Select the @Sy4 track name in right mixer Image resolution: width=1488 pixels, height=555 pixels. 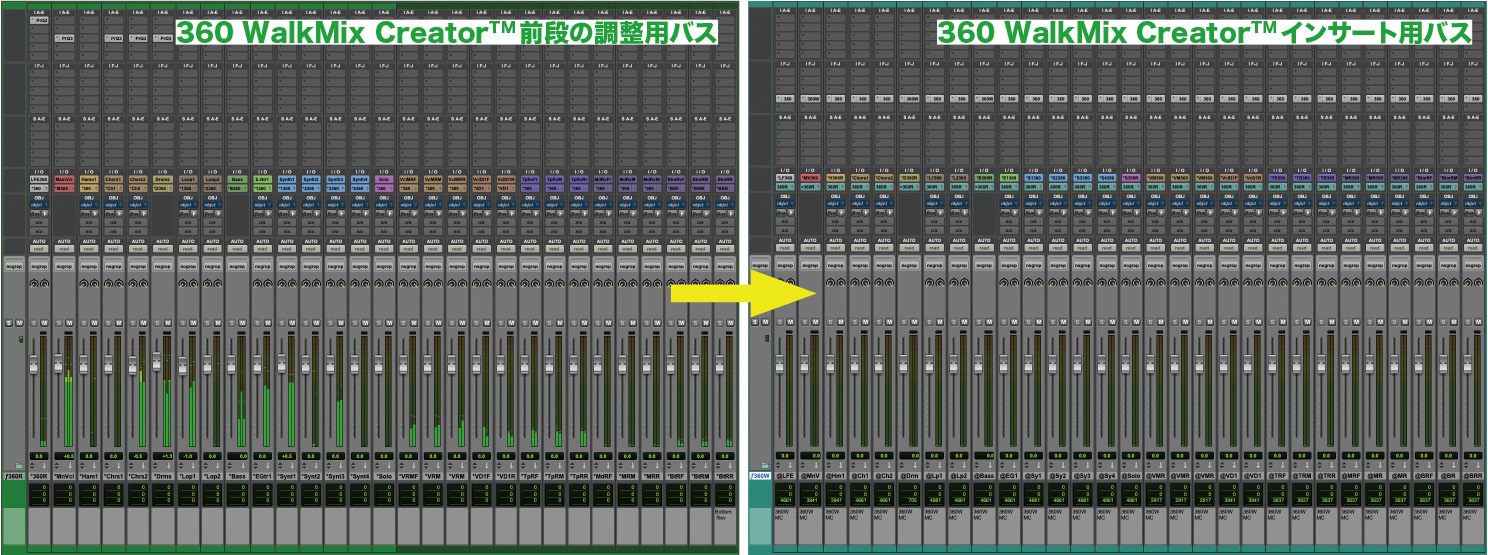click(x=1105, y=476)
